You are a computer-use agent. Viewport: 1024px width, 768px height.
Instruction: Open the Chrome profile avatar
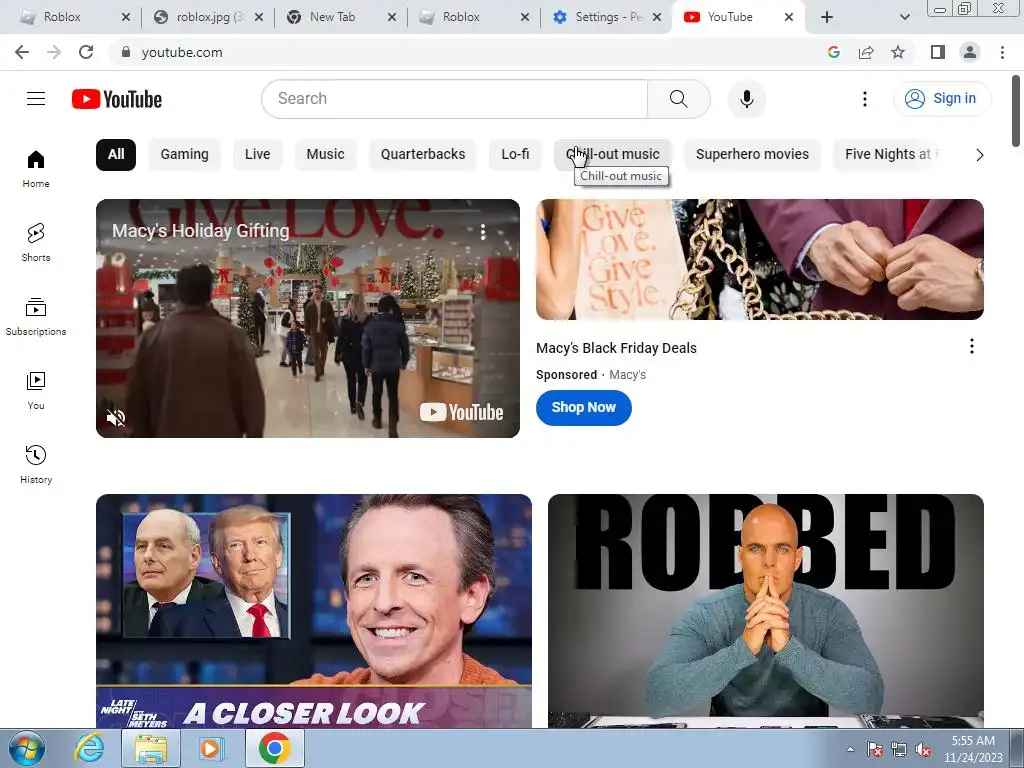tap(970, 52)
